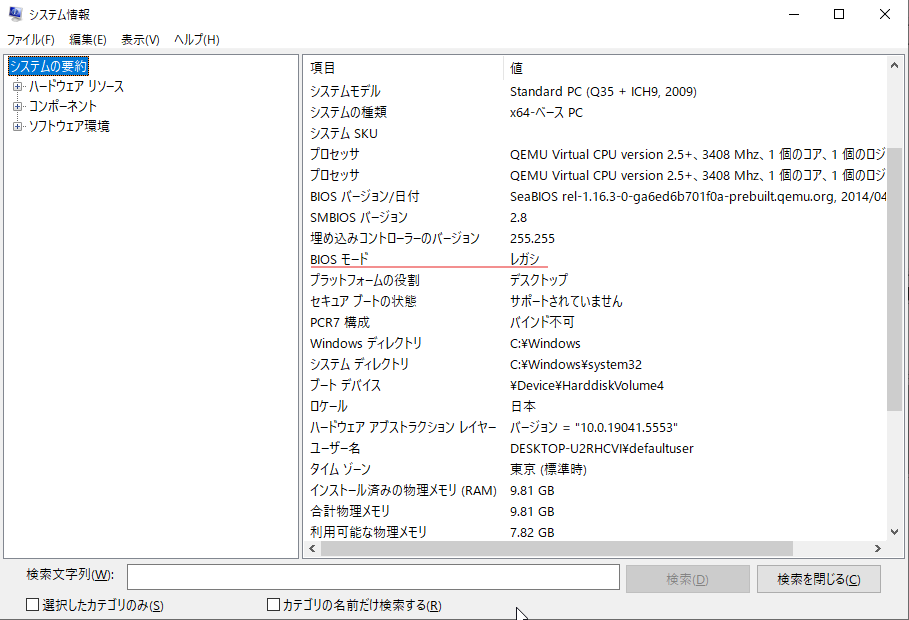Open the ヘルプ(H) menu

[x=197, y=39]
